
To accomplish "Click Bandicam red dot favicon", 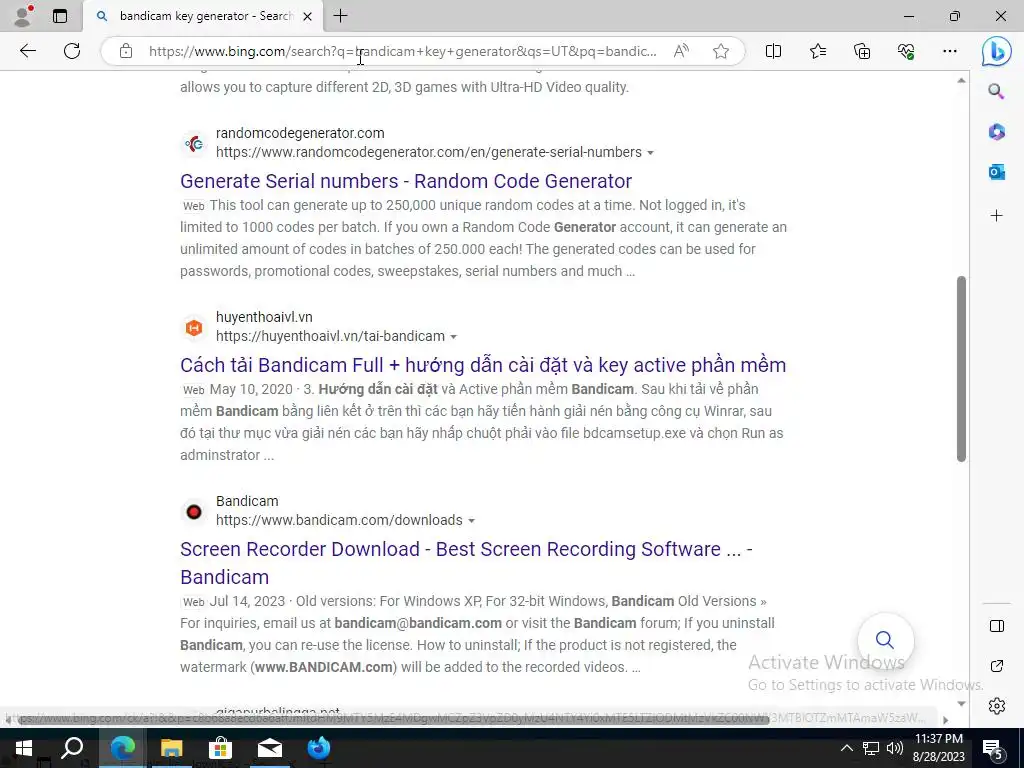I will click(194, 511).
